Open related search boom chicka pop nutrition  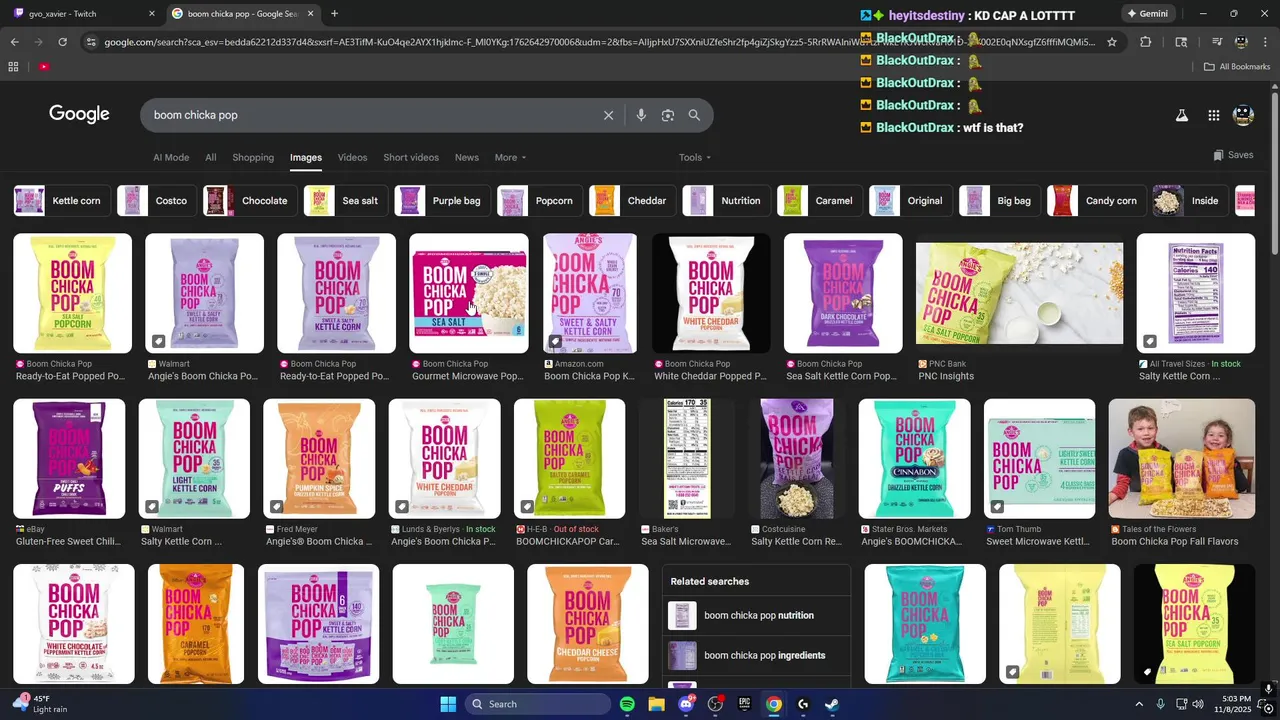756,615
